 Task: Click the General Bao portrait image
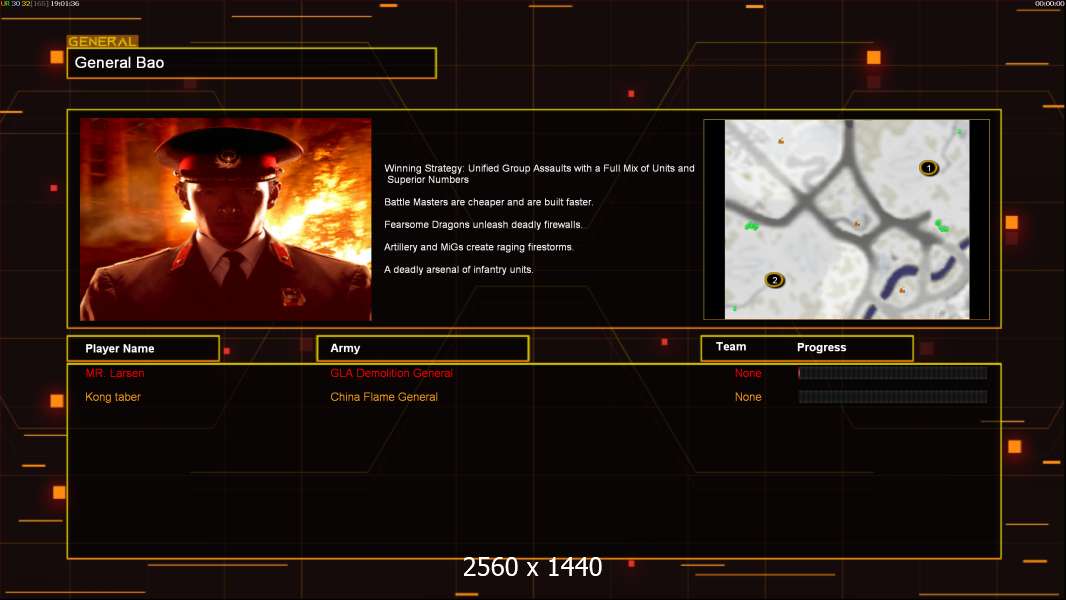[226, 219]
